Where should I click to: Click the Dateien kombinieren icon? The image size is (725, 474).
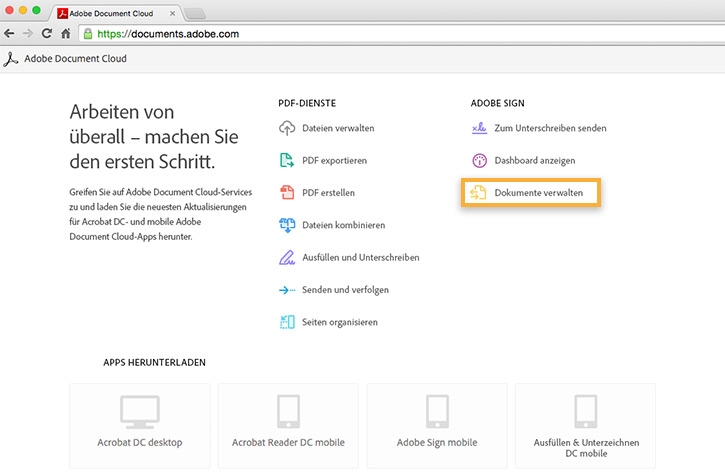pos(287,225)
